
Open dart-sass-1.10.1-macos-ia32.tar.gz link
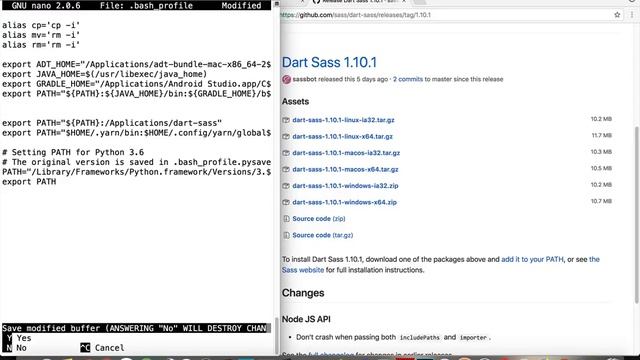pyautogui.click(x=346, y=153)
